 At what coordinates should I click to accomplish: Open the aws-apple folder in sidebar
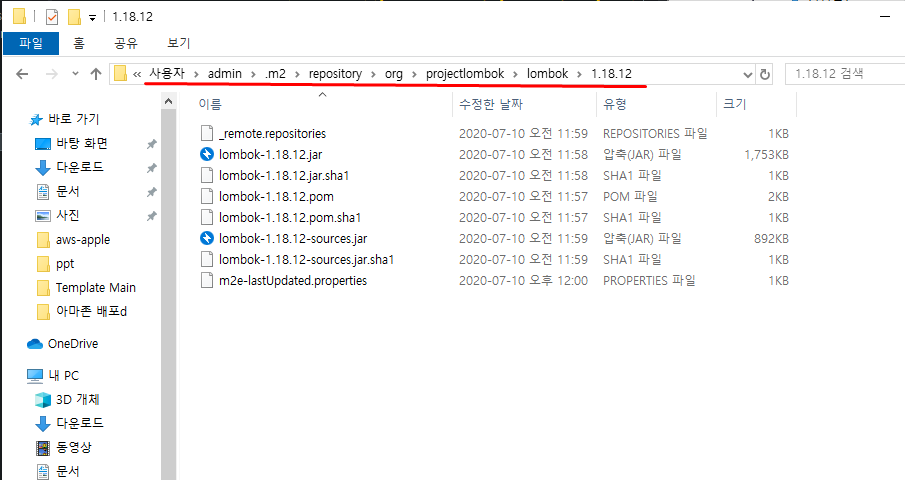pyautogui.click(x=83, y=239)
